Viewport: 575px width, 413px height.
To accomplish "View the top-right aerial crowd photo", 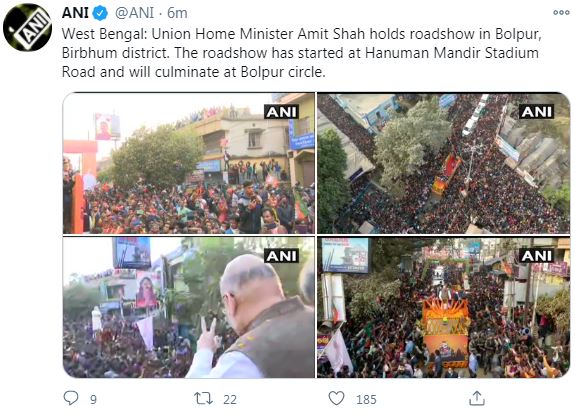I will click(443, 163).
